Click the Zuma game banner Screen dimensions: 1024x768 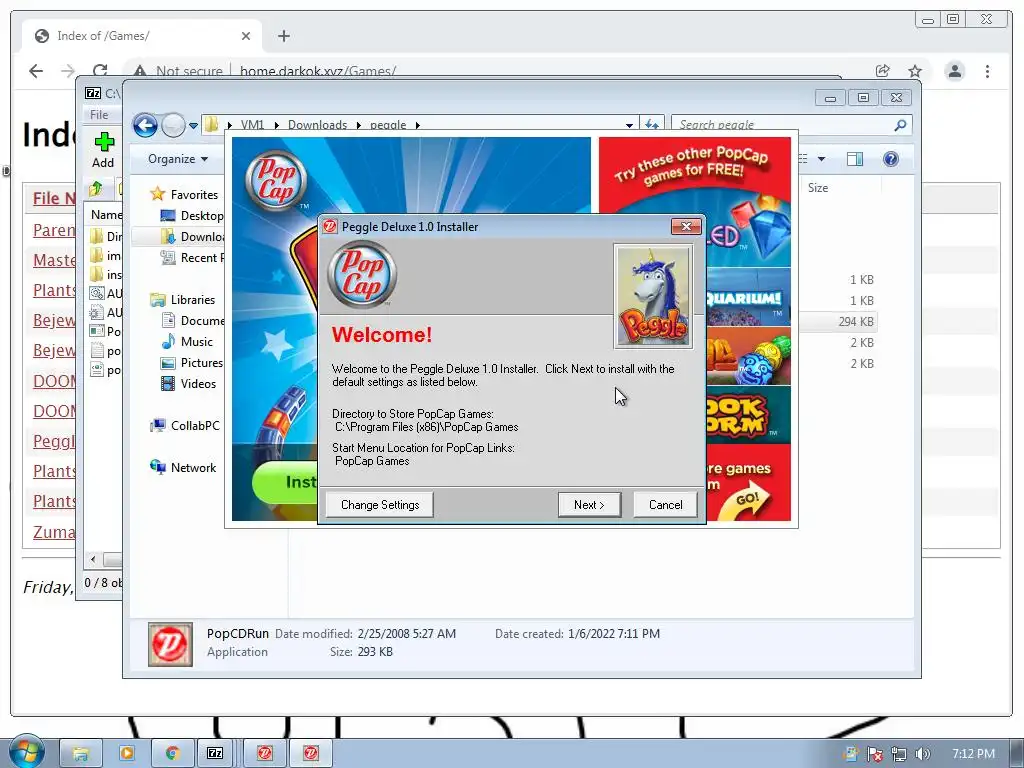(748, 357)
